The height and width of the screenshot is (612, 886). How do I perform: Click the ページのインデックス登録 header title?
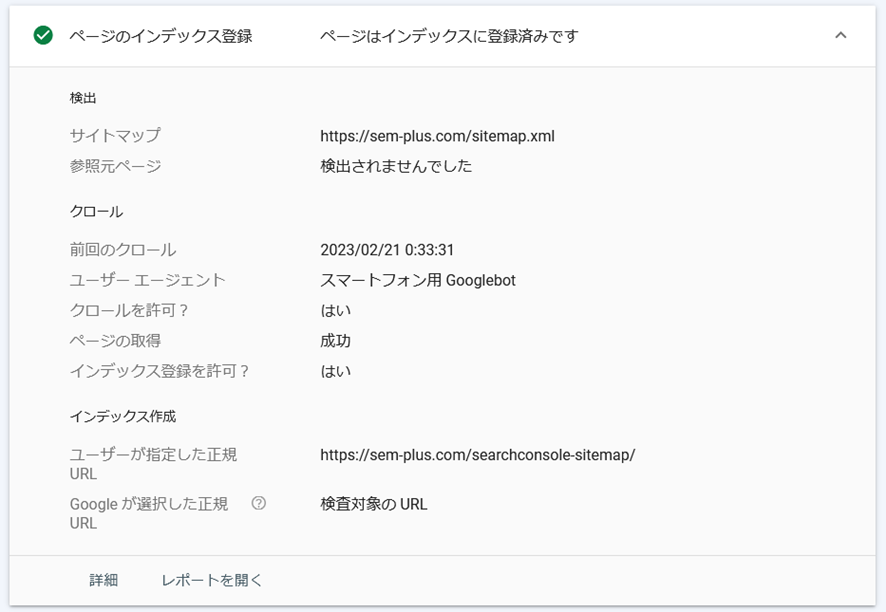[161, 36]
